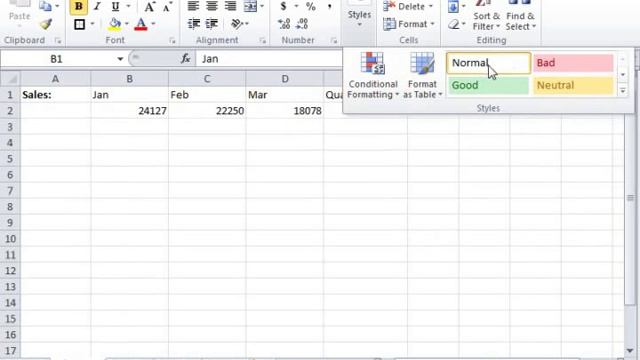Apply the Bad cell style
The image size is (640, 360).
[573, 63]
